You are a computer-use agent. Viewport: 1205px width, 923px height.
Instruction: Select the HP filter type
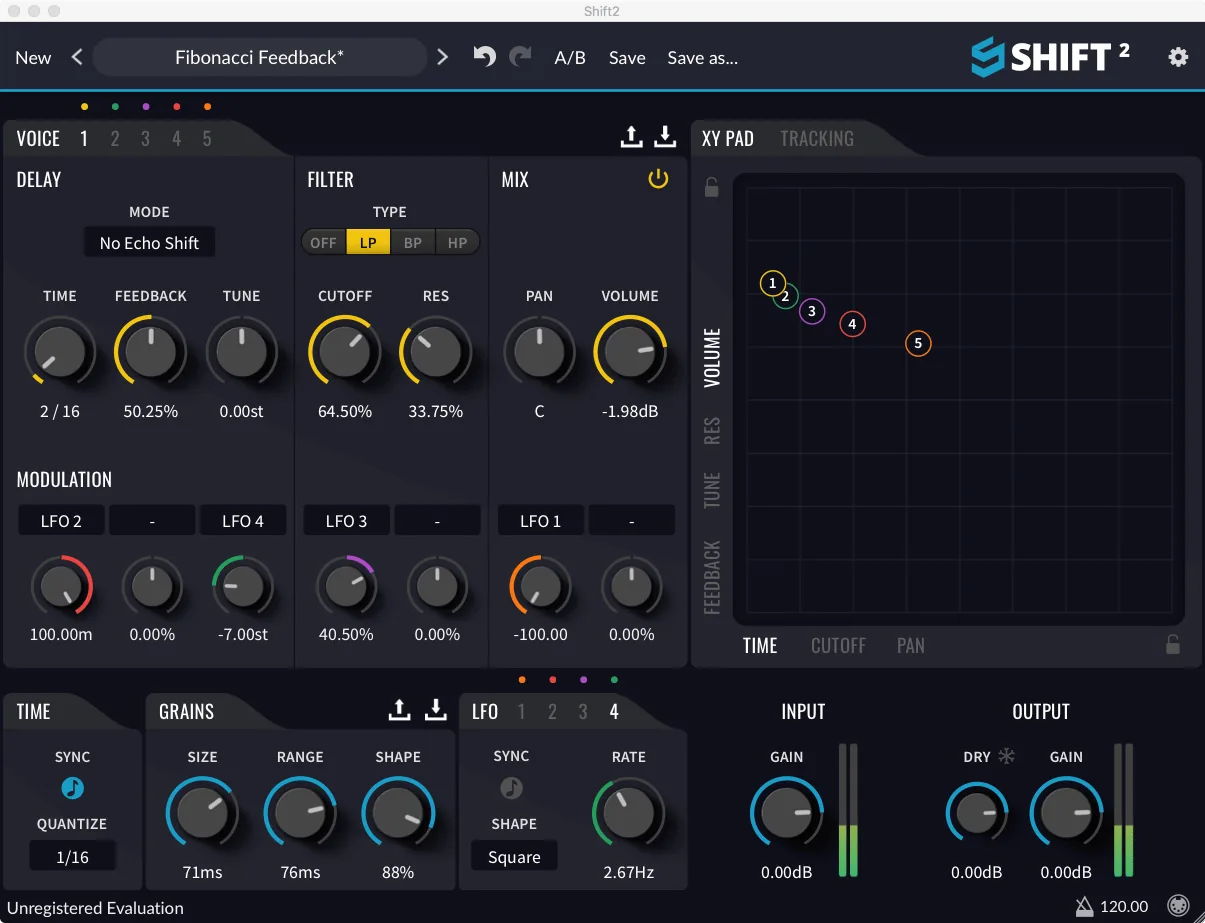(x=457, y=243)
